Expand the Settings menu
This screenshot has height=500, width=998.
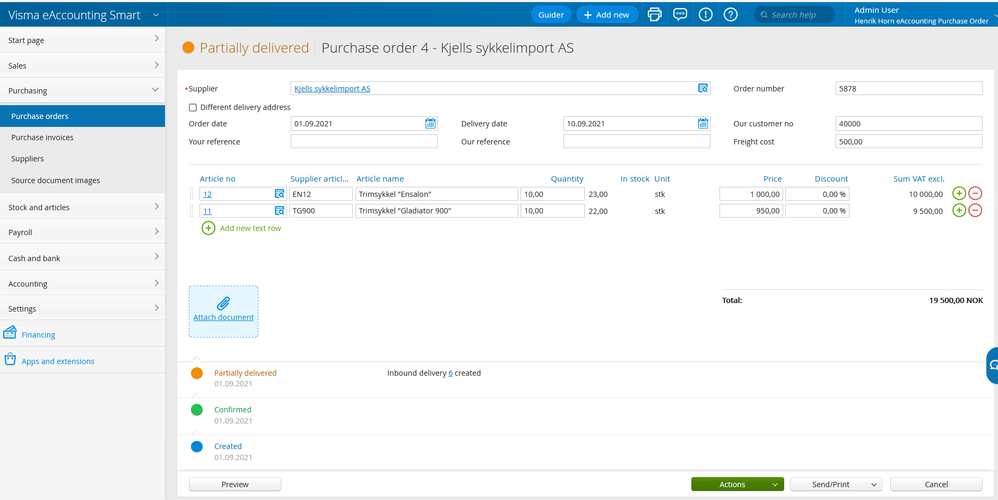pyautogui.click(x=83, y=309)
